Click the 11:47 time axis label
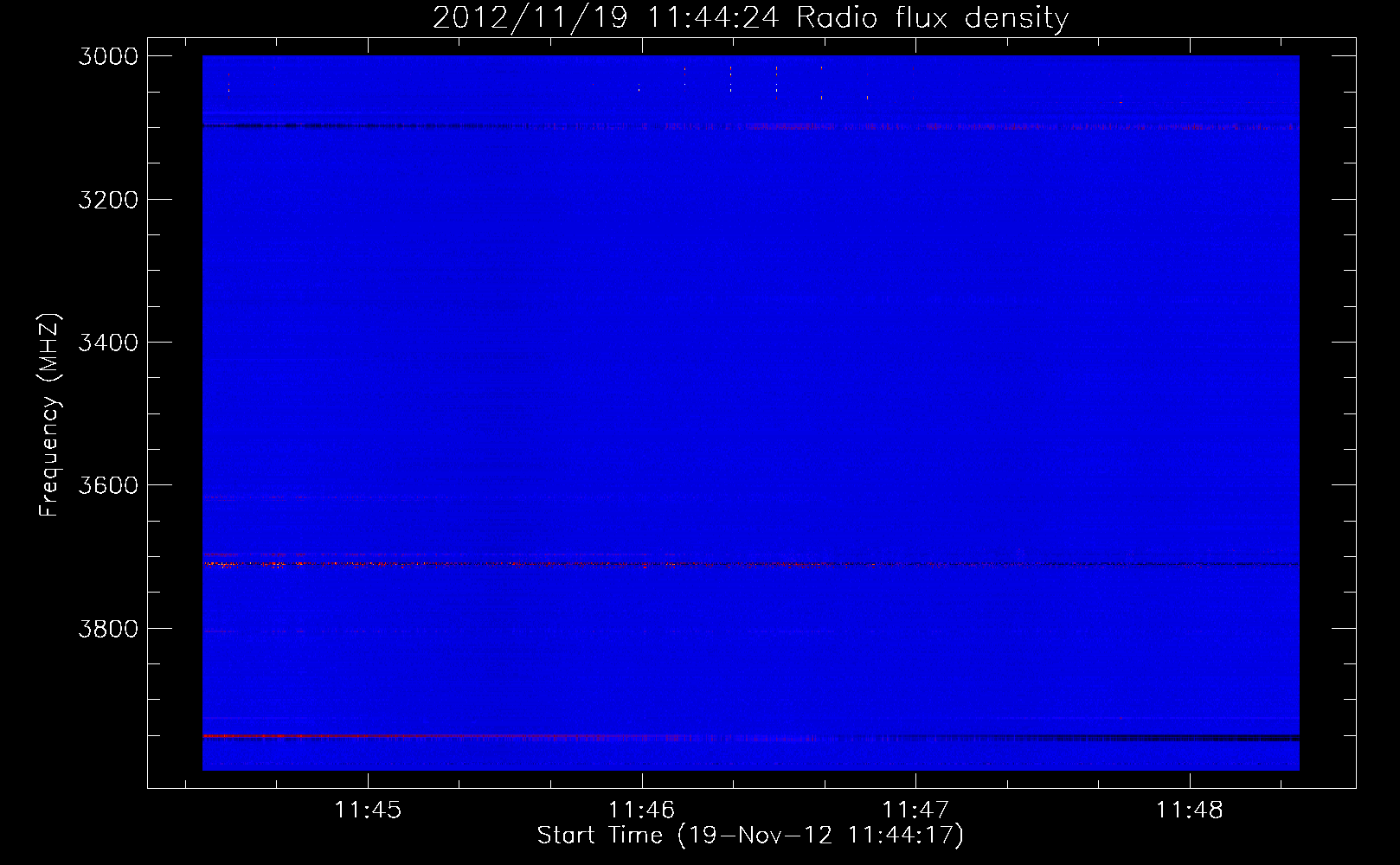This screenshot has width=1400, height=865. (x=915, y=811)
